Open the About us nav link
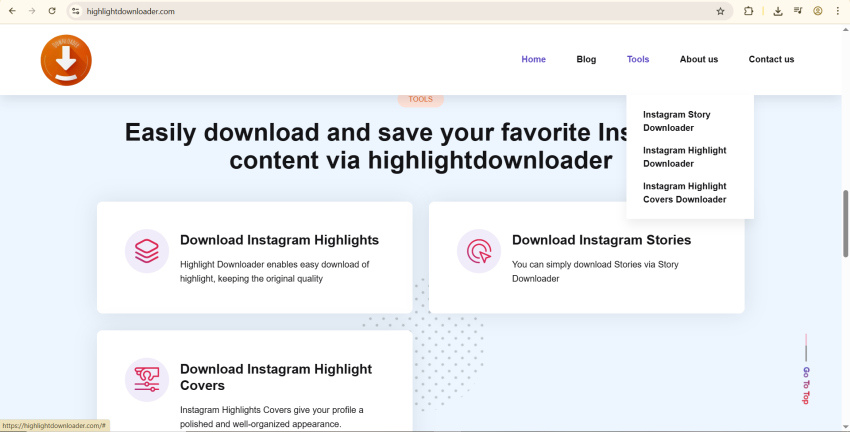 click(x=699, y=59)
